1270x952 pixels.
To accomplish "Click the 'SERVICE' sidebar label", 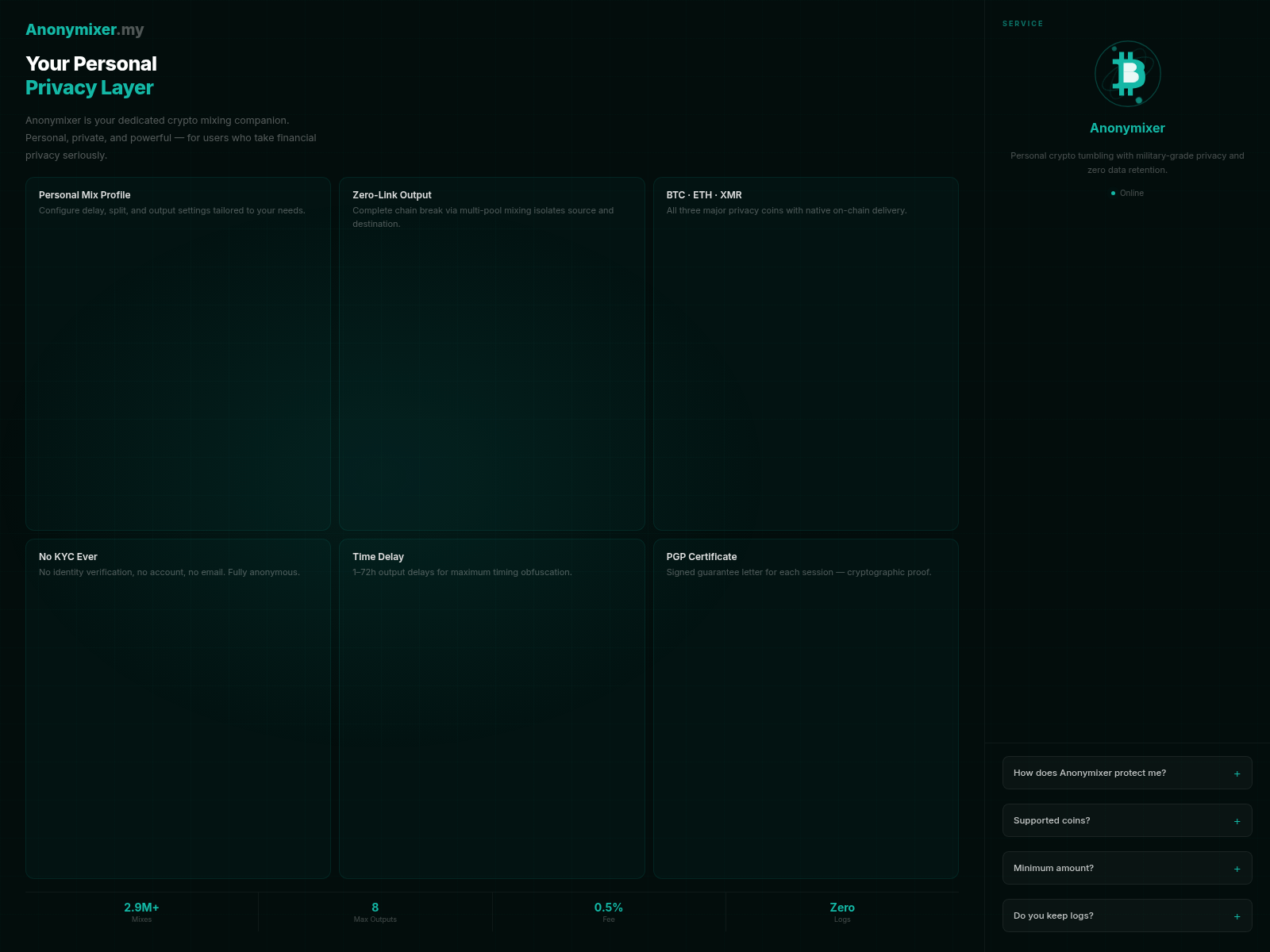I will 1023,24.
